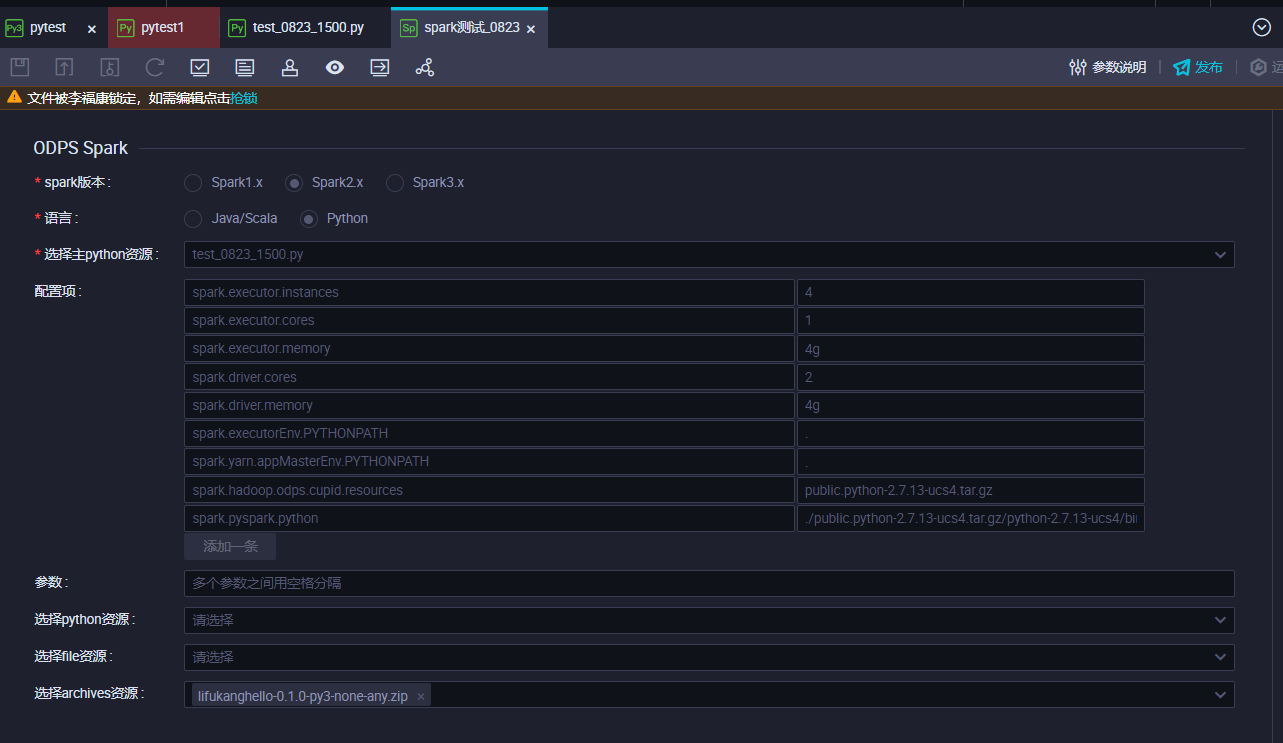This screenshot has width=1283, height=743.
Task: Click the node-graph lineage toolbar icon
Action: [x=425, y=67]
